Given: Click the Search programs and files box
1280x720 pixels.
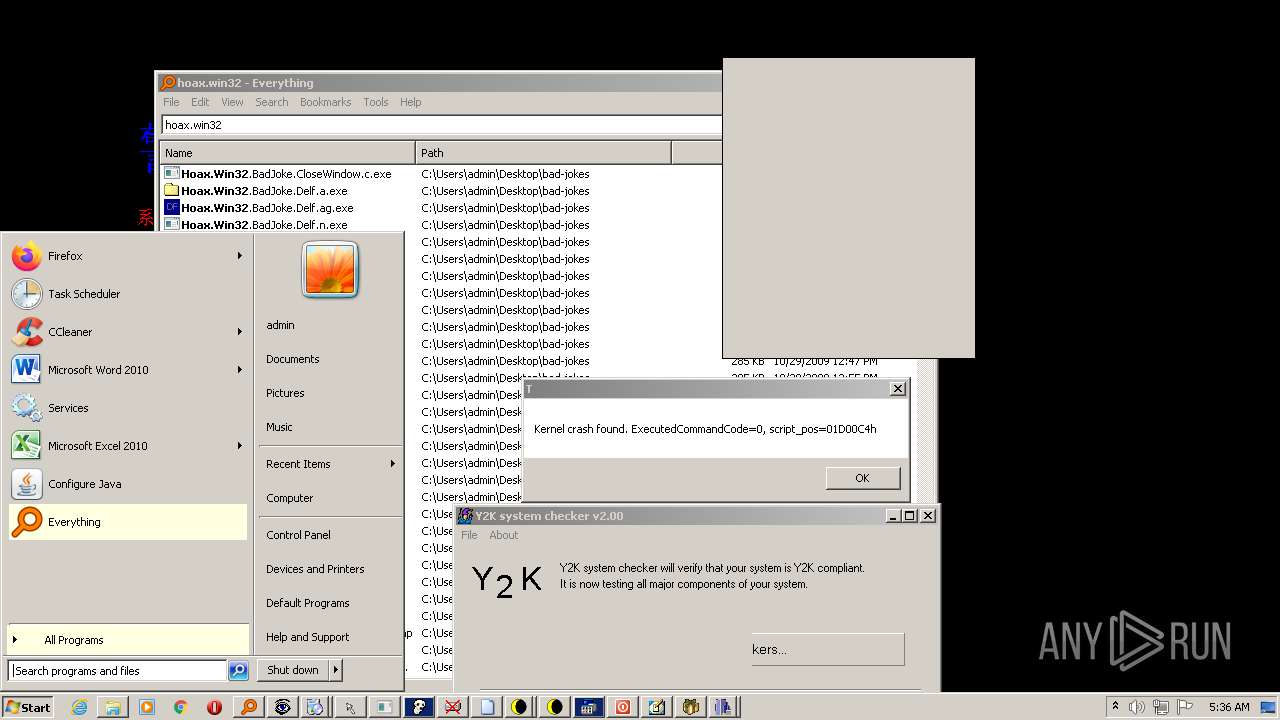Looking at the screenshot, I should tap(117, 671).
